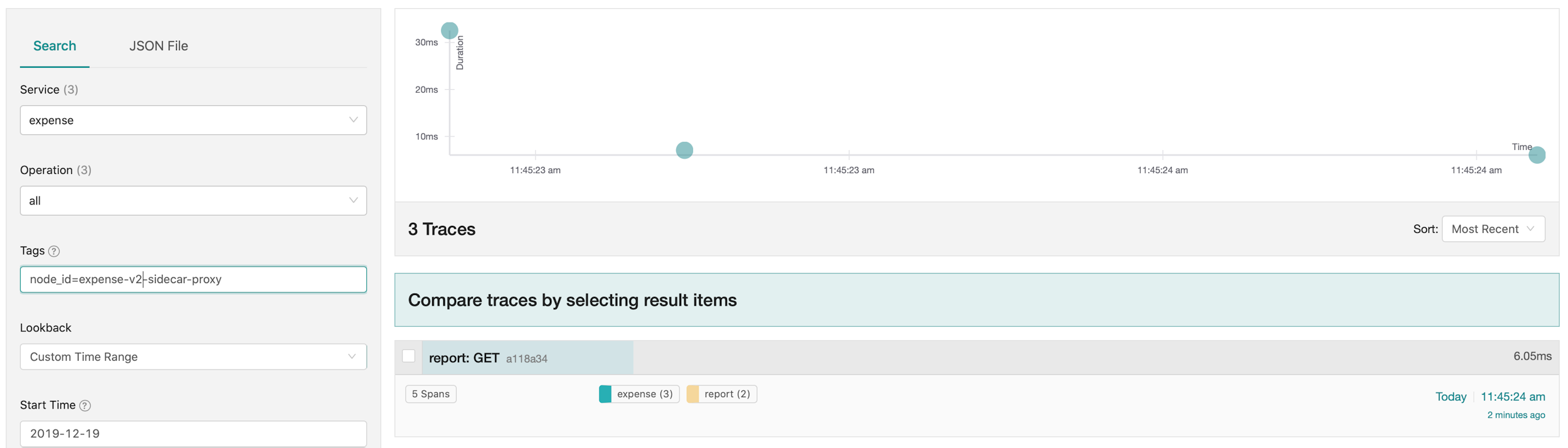Click the Tags help question-mark icon
This screenshot has width=1568, height=448.
(54, 251)
